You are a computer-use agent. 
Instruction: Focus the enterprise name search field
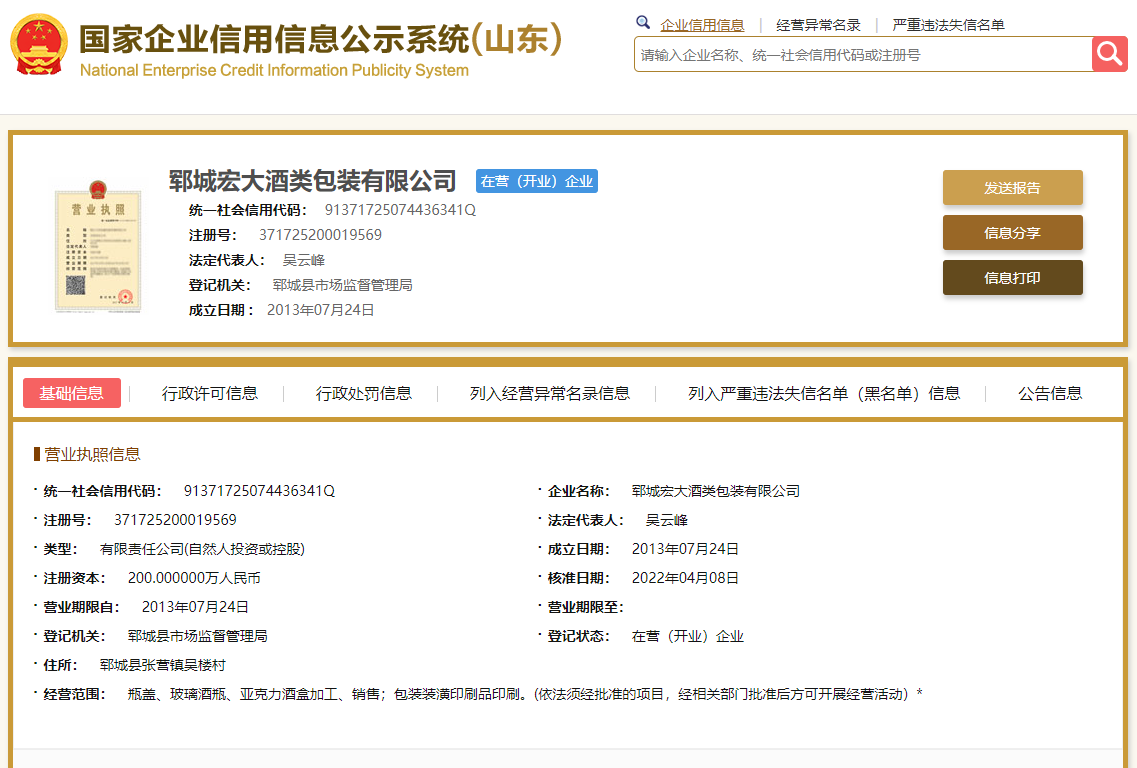[x=862, y=55]
